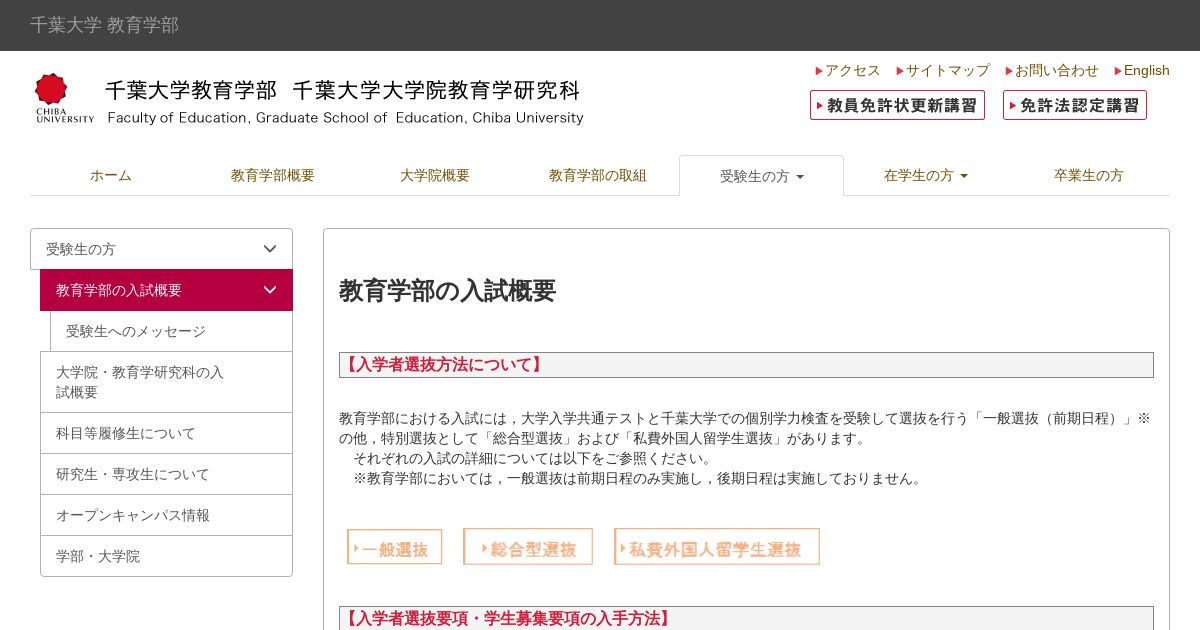This screenshot has width=1200, height=630.
Task: Click the 私費外国人留学生選抜 button
Action: click(717, 547)
